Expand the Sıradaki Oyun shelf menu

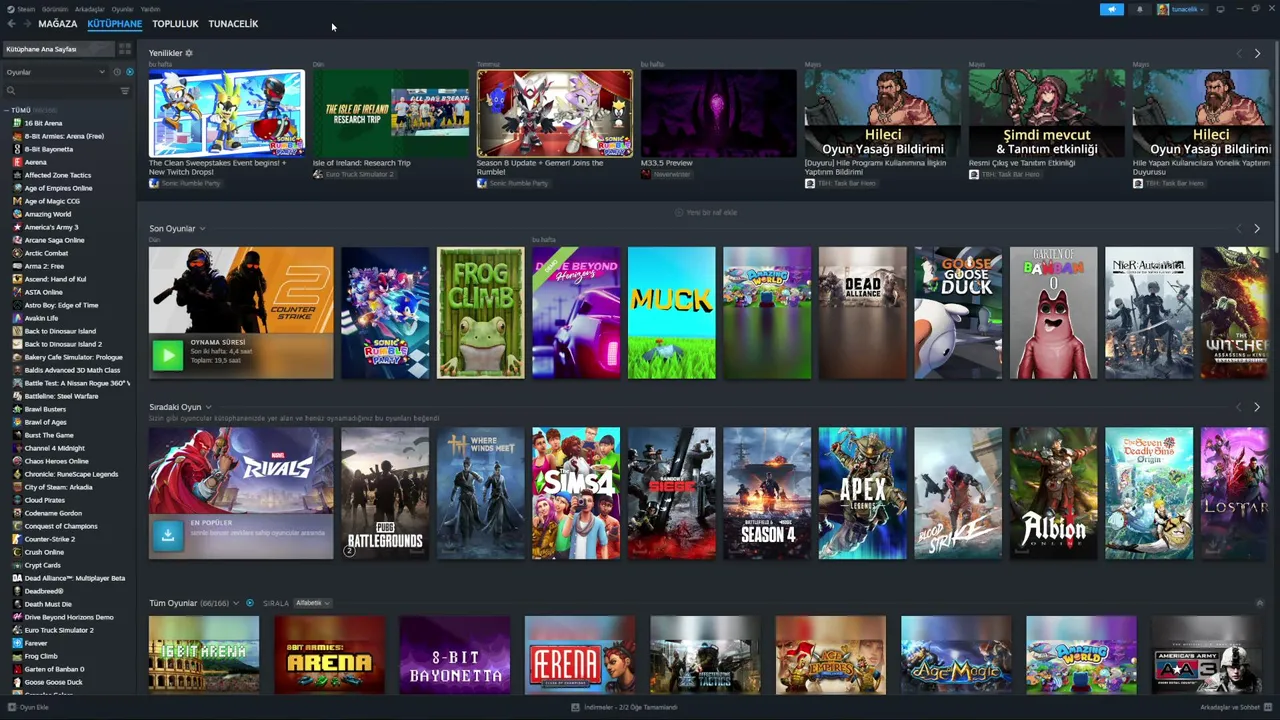[x=208, y=407]
